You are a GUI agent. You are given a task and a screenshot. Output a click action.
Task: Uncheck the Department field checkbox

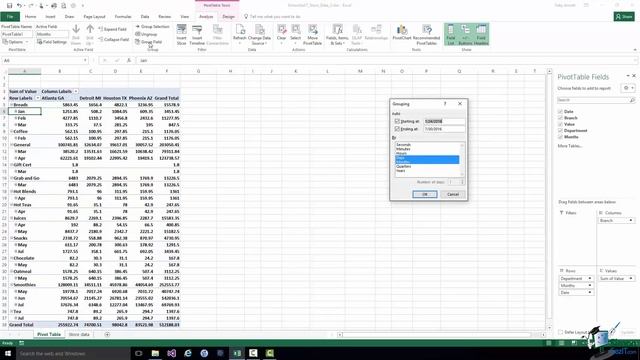point(560,131)
